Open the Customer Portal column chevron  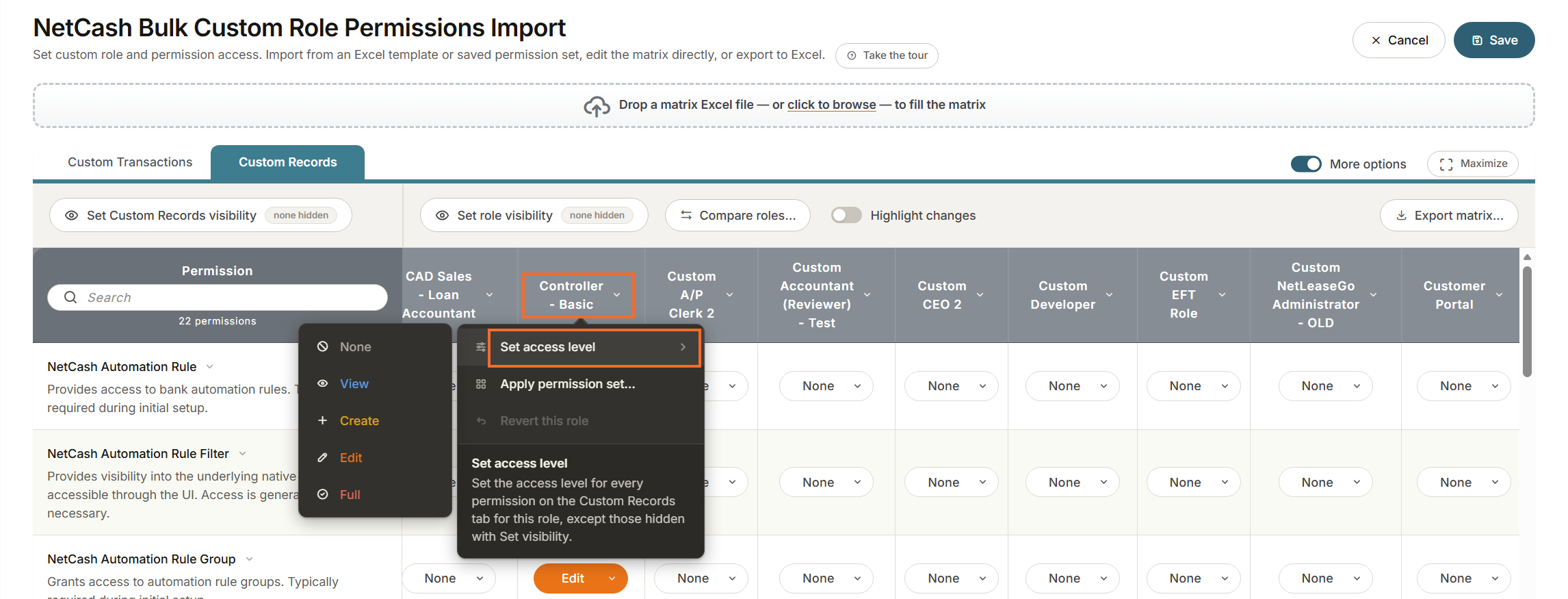coord(1500,295)
